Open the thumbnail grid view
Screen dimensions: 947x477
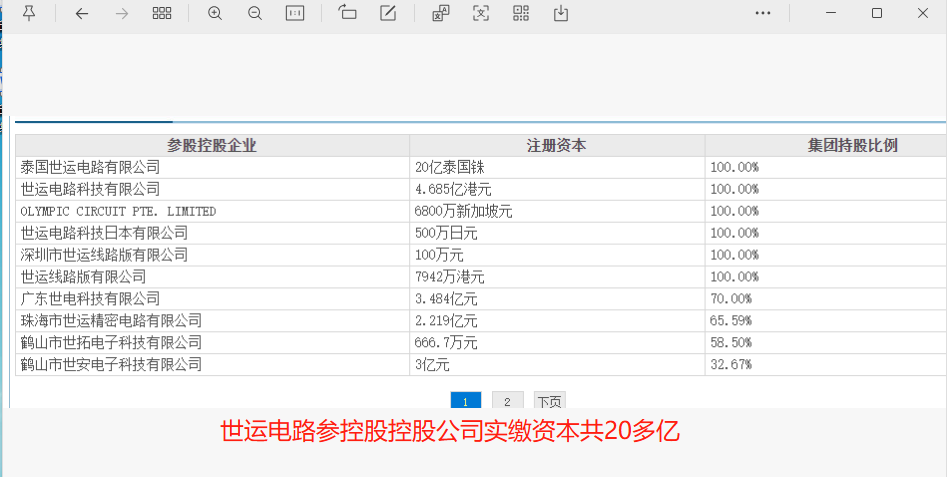point(162,13)
